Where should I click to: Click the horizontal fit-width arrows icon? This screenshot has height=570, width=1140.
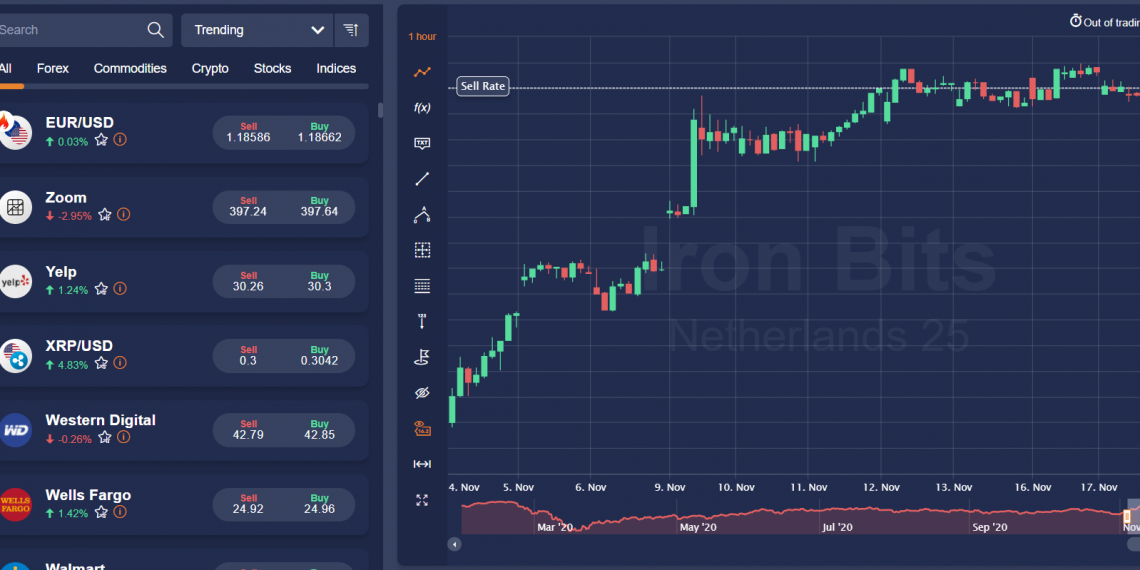(x=422, y=464)
